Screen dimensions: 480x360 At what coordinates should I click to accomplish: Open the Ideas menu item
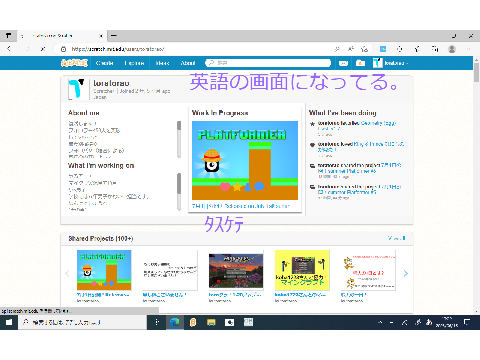162,63
